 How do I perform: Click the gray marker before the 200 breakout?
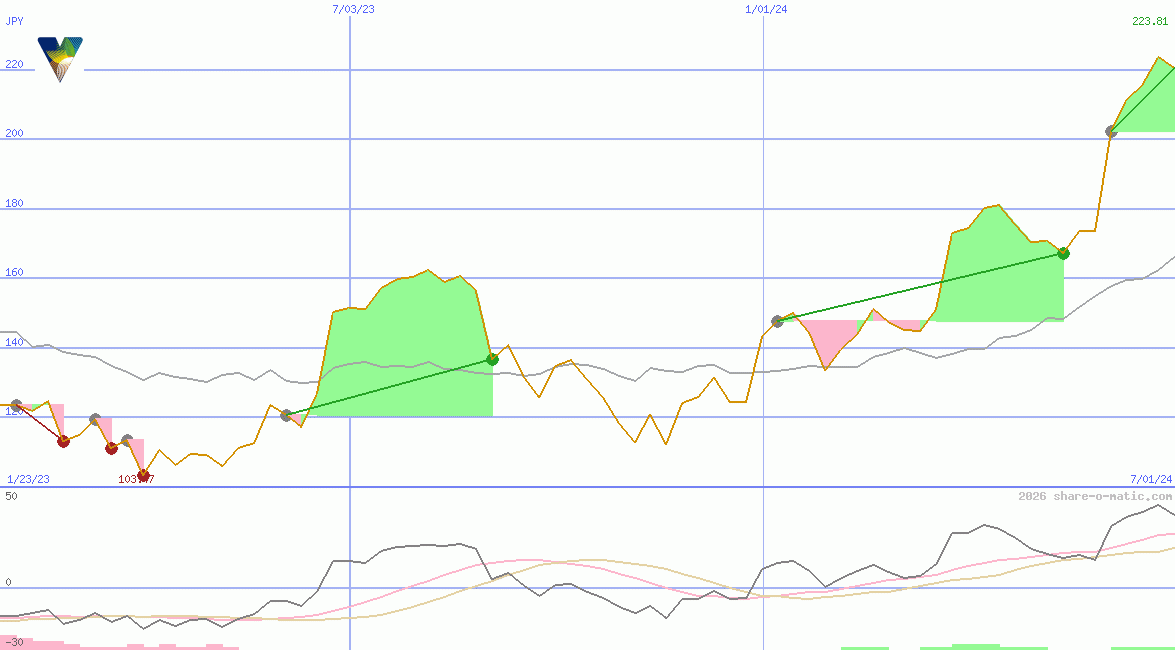pos(1111,131)
